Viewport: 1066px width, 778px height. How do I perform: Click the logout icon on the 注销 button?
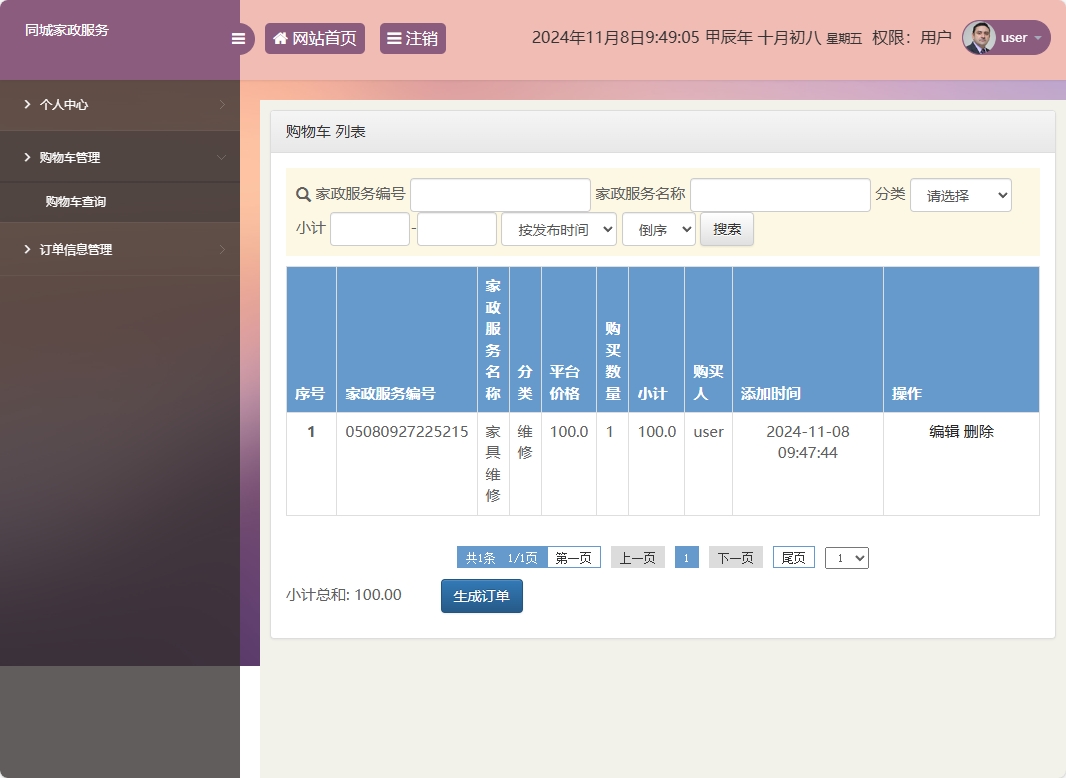tap(396, 38)
